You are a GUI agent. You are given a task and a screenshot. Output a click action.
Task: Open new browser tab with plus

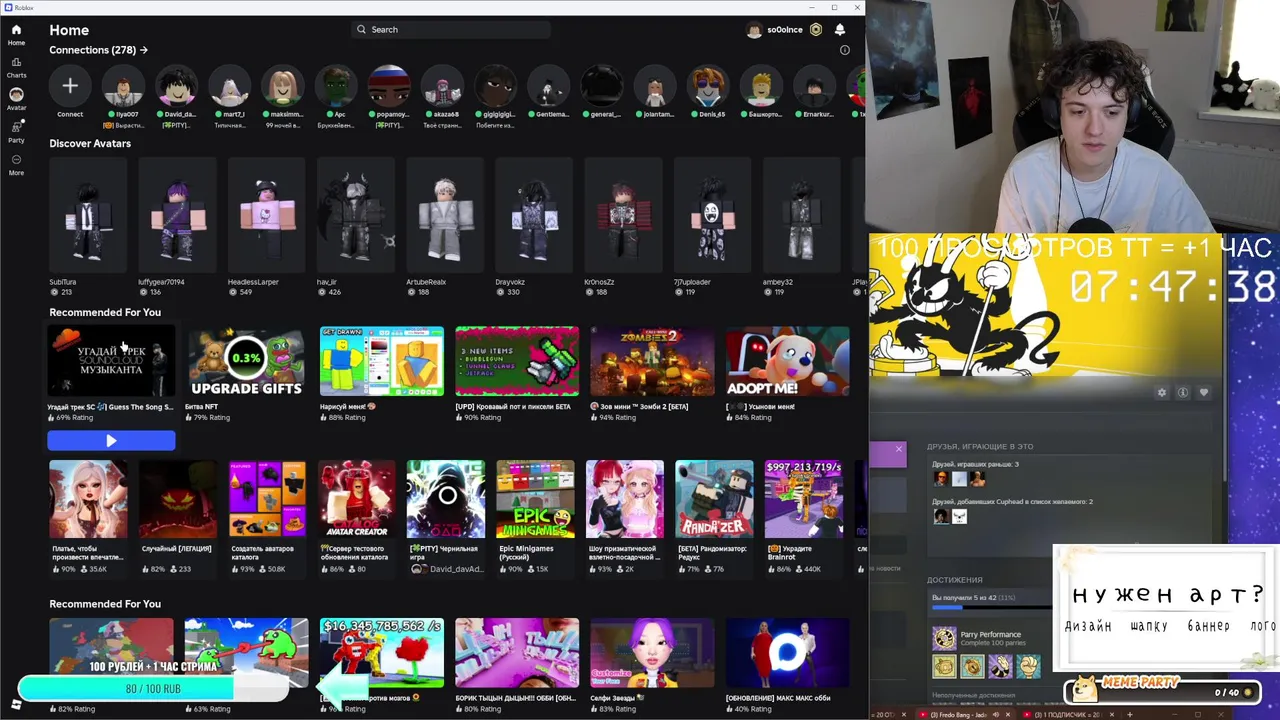tap(1130, 715)
